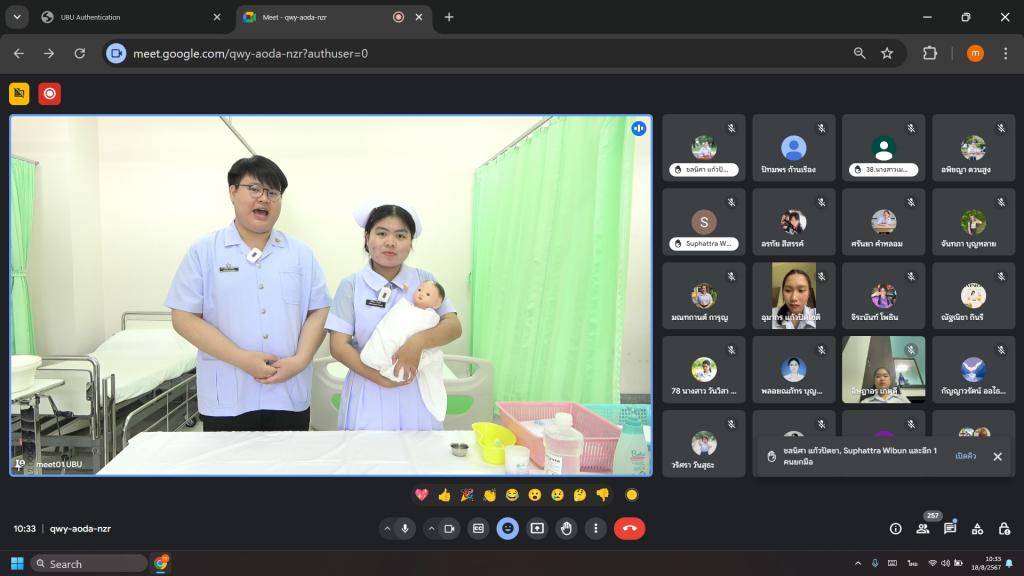Open host controls lock icon
The image size is (1024, 576).
1004,528
